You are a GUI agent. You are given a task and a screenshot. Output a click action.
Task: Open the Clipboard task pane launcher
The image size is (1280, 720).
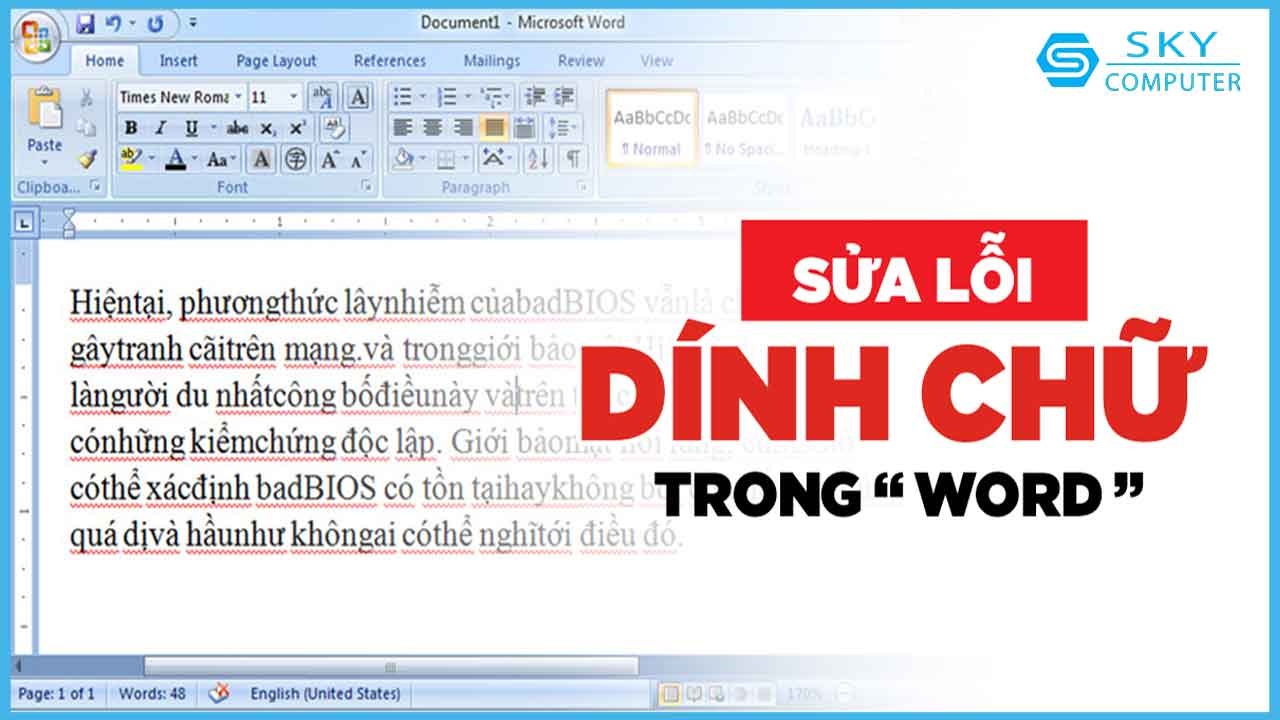click(96, 187)
